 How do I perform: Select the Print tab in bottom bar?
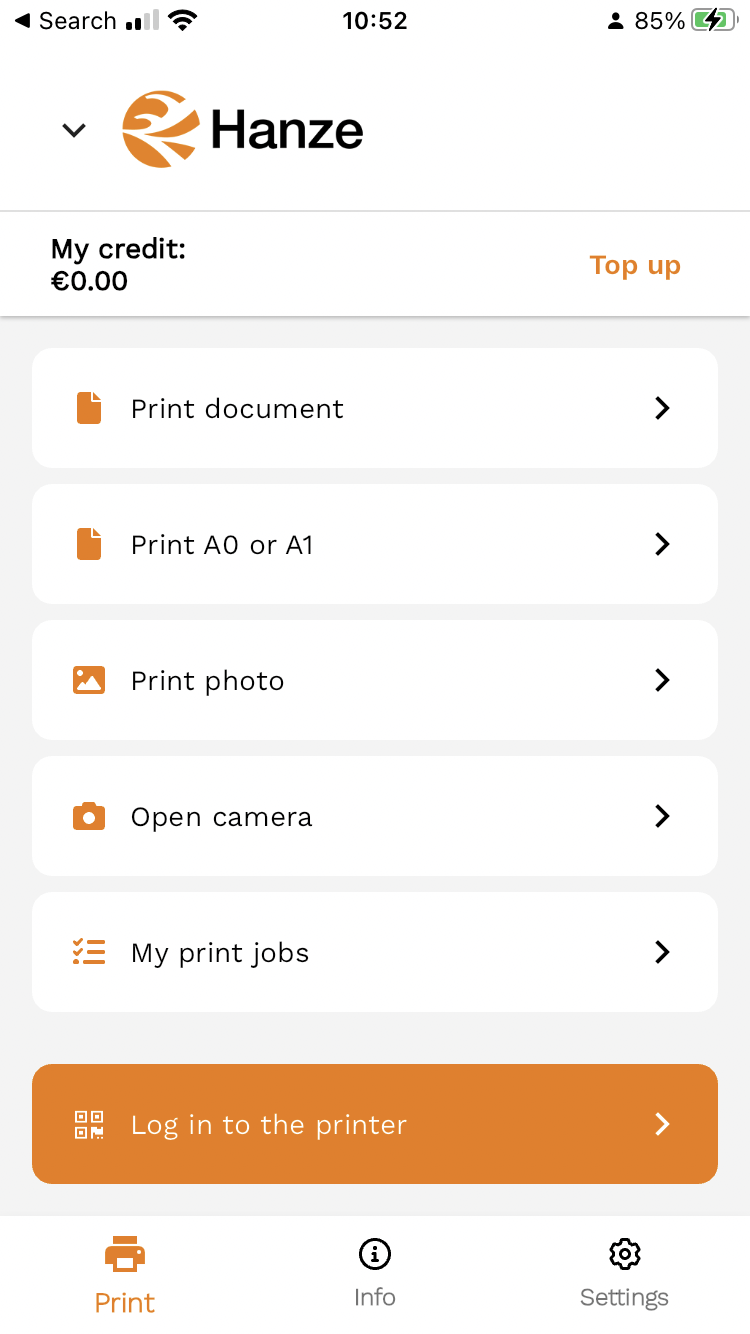(125, 1274)
